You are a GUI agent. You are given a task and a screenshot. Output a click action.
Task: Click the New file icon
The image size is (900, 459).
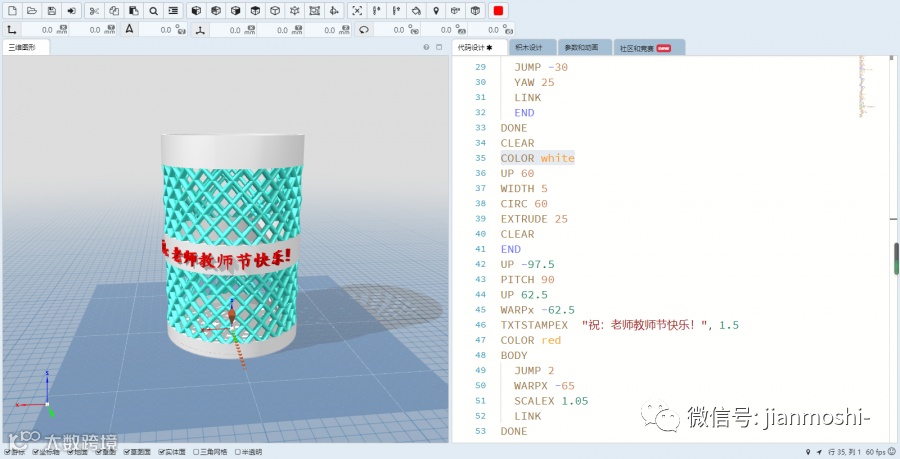12,10
